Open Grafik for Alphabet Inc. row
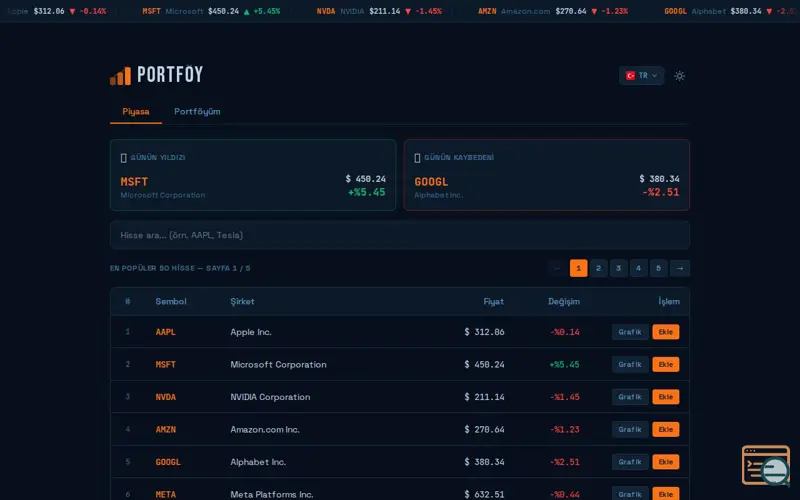 pos(630,462)
